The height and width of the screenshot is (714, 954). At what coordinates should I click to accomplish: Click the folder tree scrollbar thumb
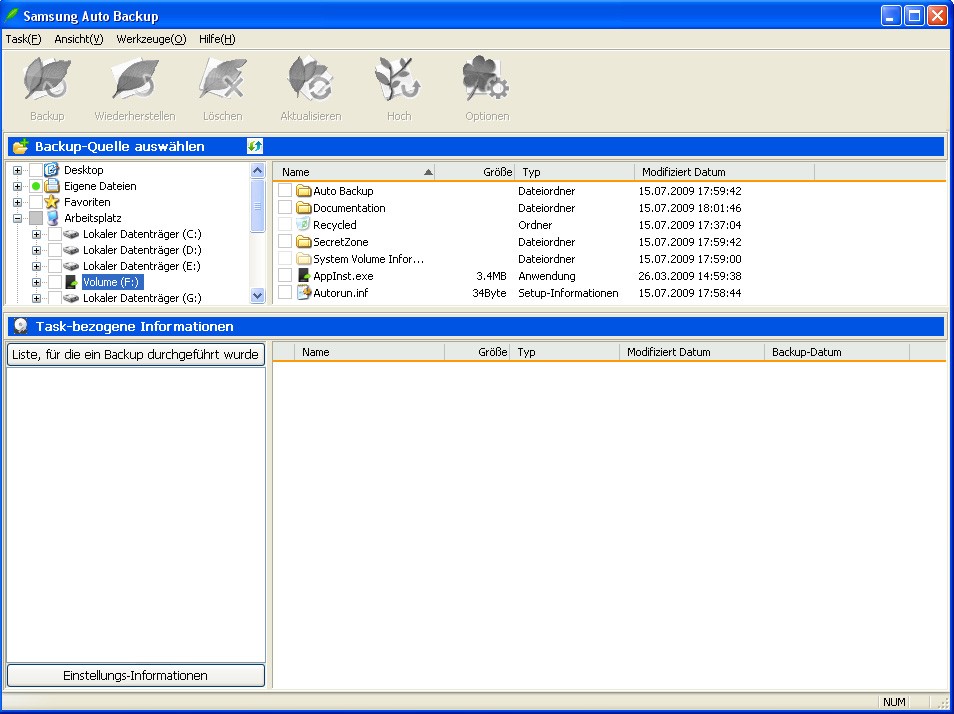click(x=258, y=206)
